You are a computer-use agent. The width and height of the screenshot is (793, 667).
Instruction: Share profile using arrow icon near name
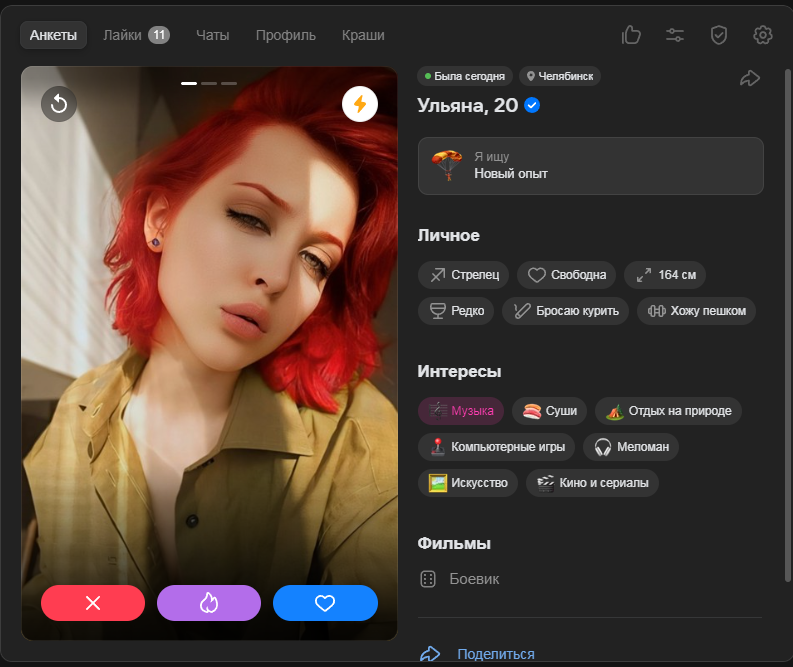[750, 78]
